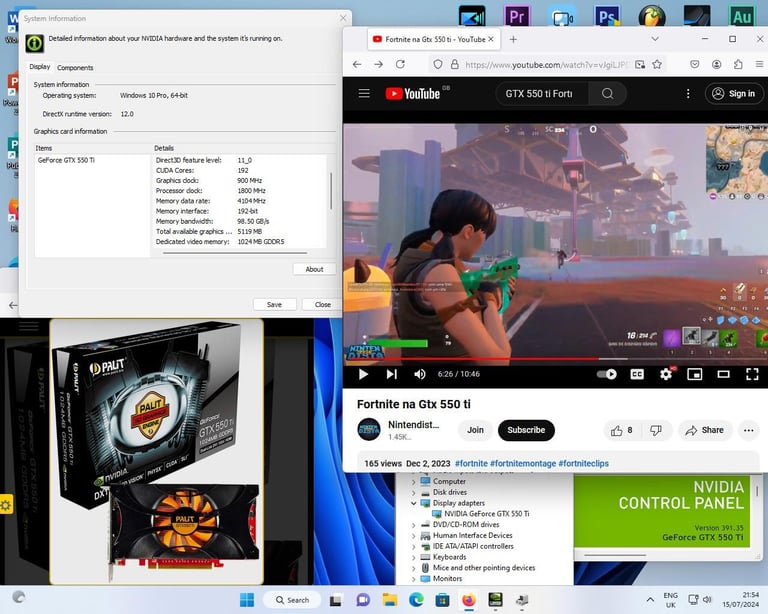Open Firefox Pocket save icon
768x614 pixels.
pyautogui.click(x=695, y=64)
